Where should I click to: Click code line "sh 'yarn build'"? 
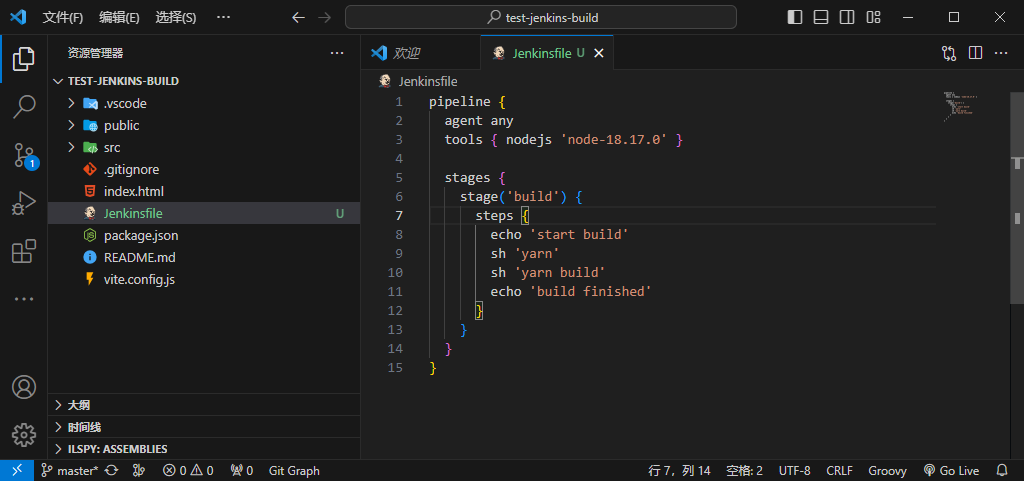click(x=548, y=272)
